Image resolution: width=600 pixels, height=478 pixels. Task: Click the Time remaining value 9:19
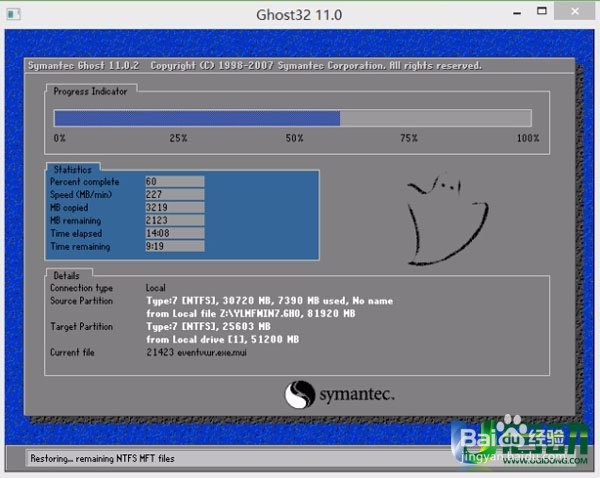[174, 246]
